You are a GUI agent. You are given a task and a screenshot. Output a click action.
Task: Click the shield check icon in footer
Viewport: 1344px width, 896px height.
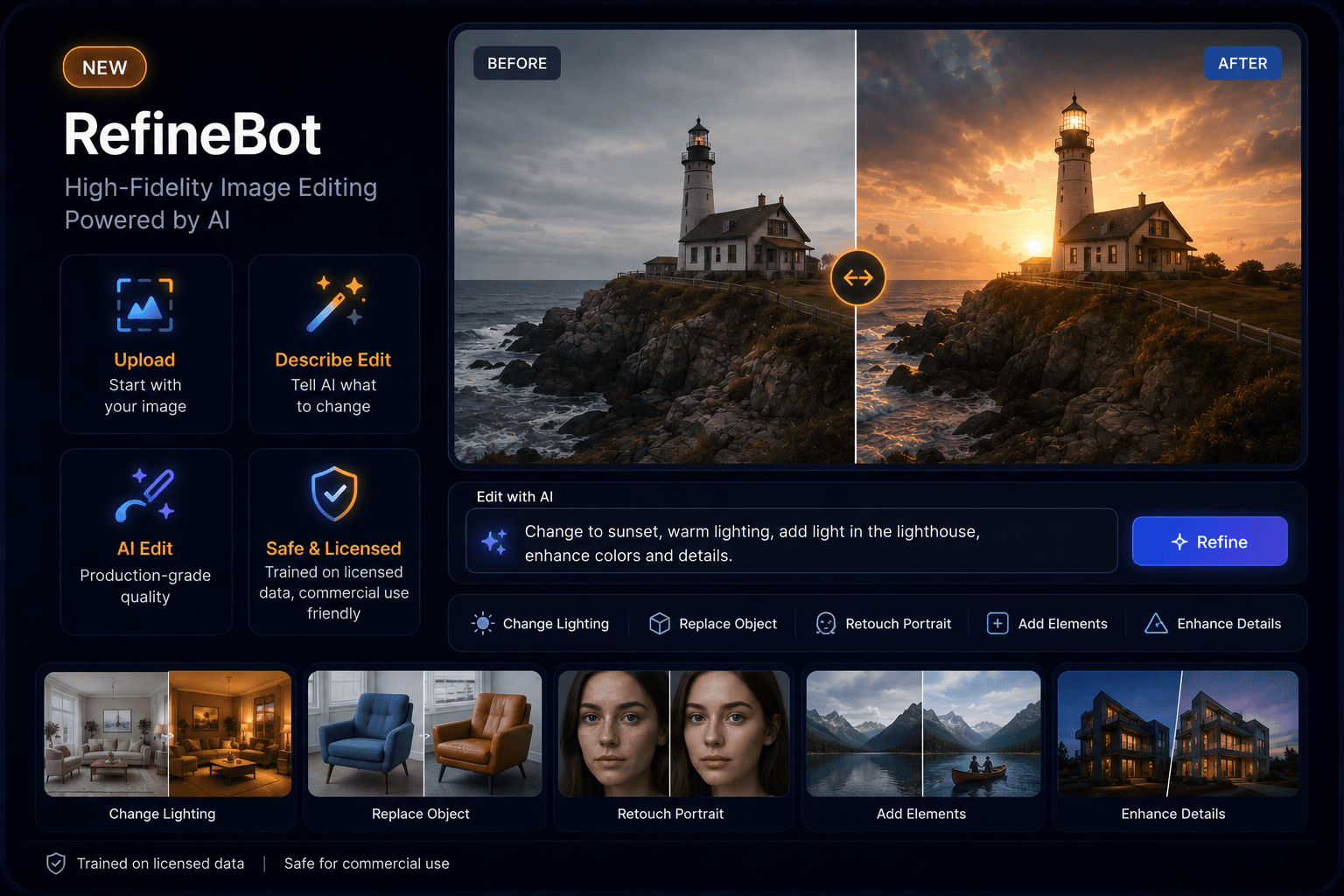click(55, 864)
